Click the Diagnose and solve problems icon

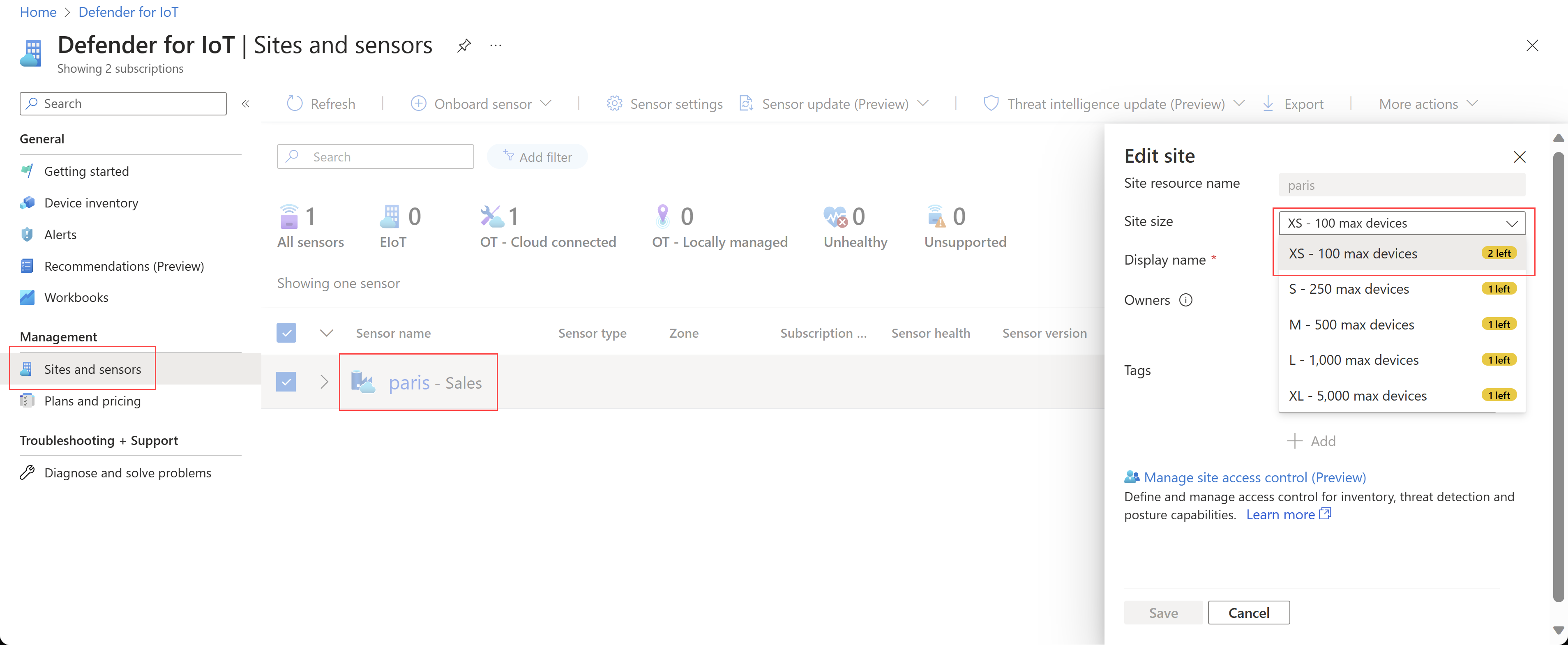click(28, 472)
